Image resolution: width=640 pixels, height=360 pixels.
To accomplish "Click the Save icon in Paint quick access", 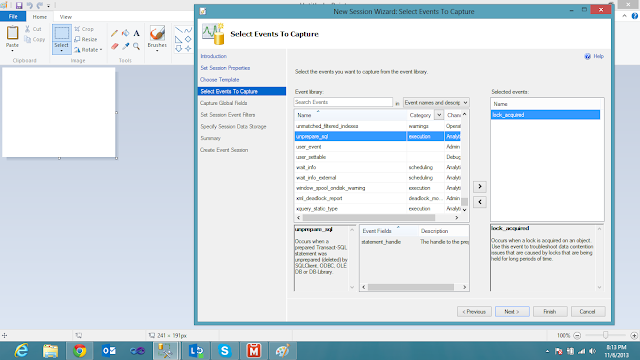I will pyautogui.click(x=19, y=6).
